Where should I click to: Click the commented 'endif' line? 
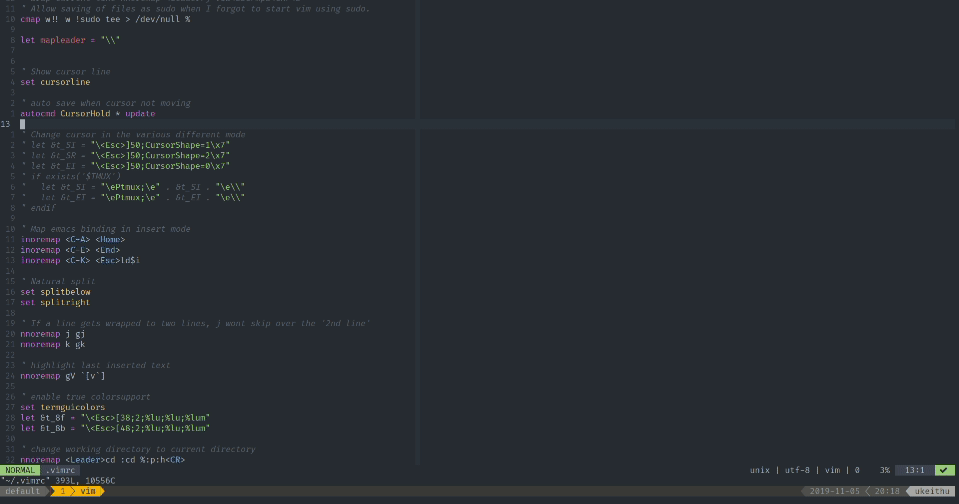point(38,208)
